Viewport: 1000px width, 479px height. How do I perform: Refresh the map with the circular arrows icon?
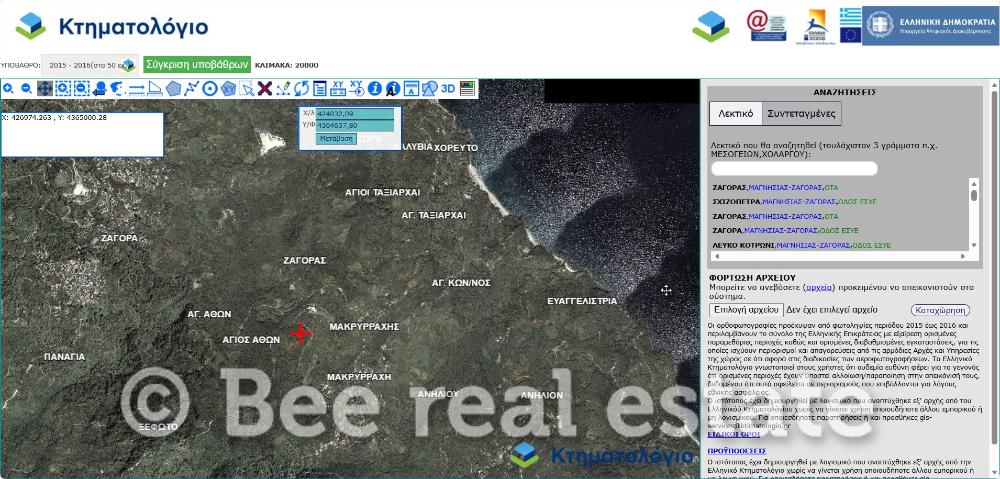click(301, 89)
